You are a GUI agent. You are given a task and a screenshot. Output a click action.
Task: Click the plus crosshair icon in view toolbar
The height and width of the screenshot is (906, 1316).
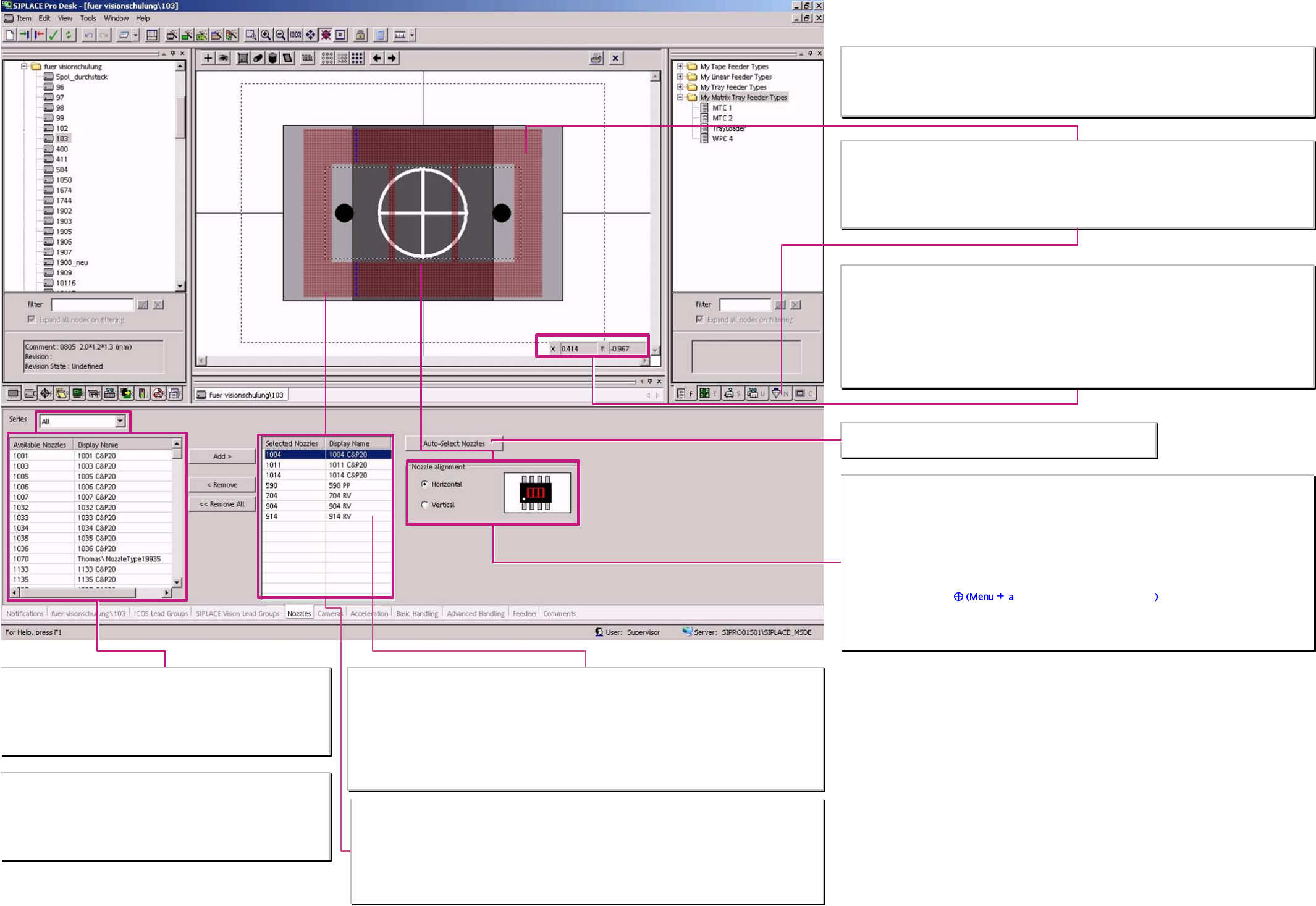(208, 58)
